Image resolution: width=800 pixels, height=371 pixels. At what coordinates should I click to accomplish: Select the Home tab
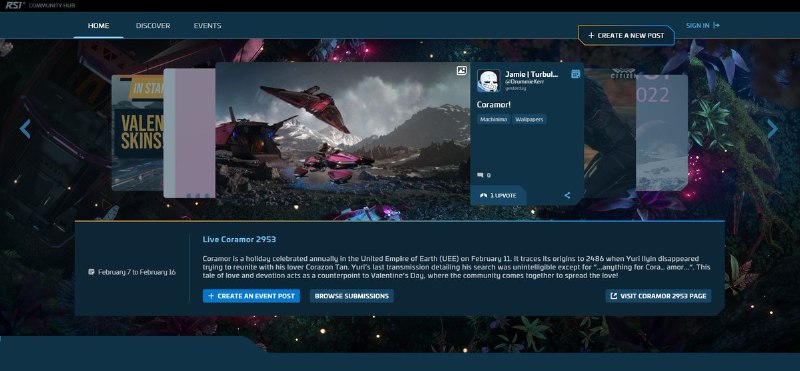(x=98, y=26)
